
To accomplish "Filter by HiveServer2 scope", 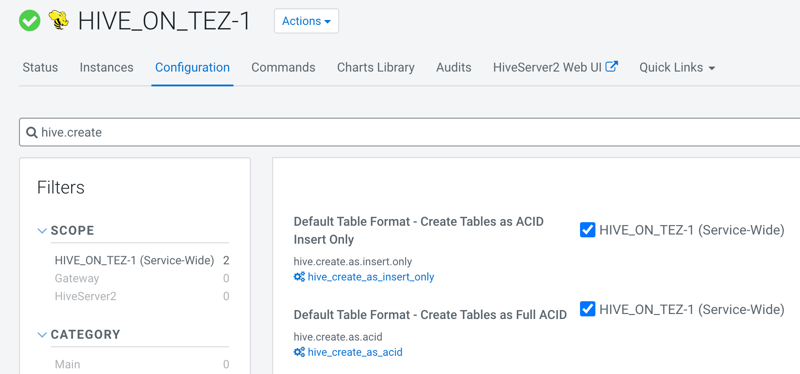I will pos(85,296).
